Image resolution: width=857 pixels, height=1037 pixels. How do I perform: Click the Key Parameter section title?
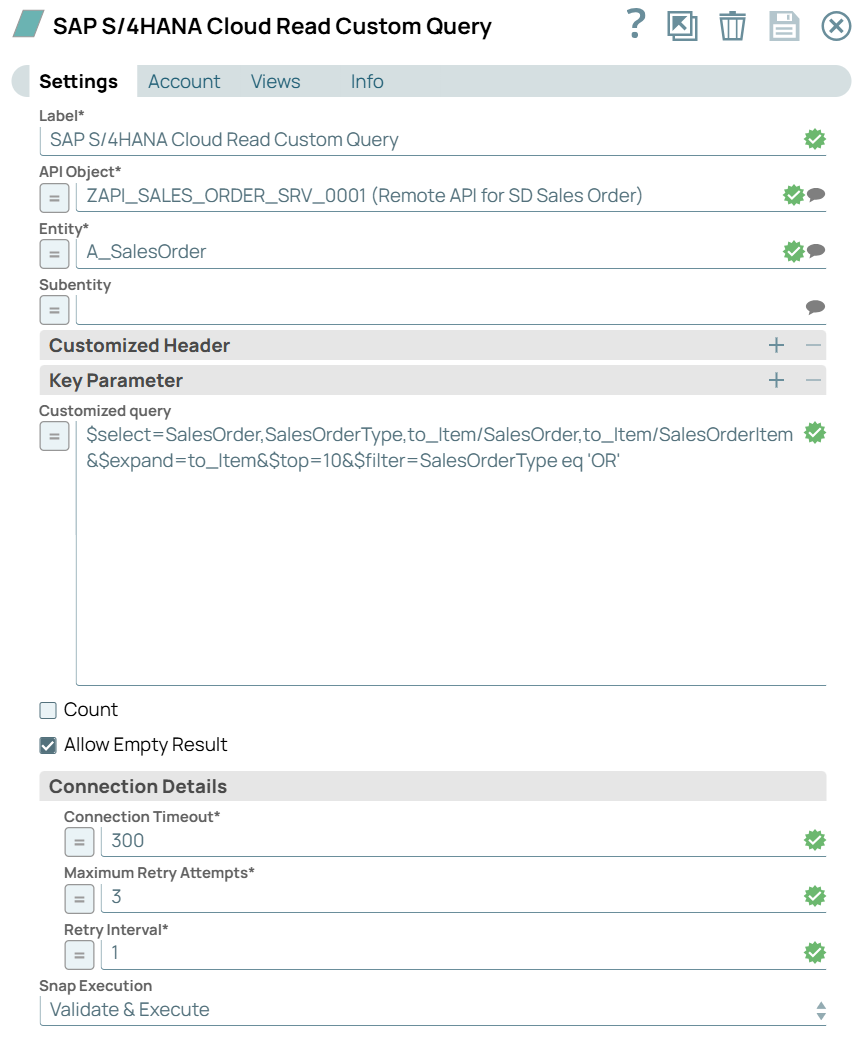tap(116, 380)
